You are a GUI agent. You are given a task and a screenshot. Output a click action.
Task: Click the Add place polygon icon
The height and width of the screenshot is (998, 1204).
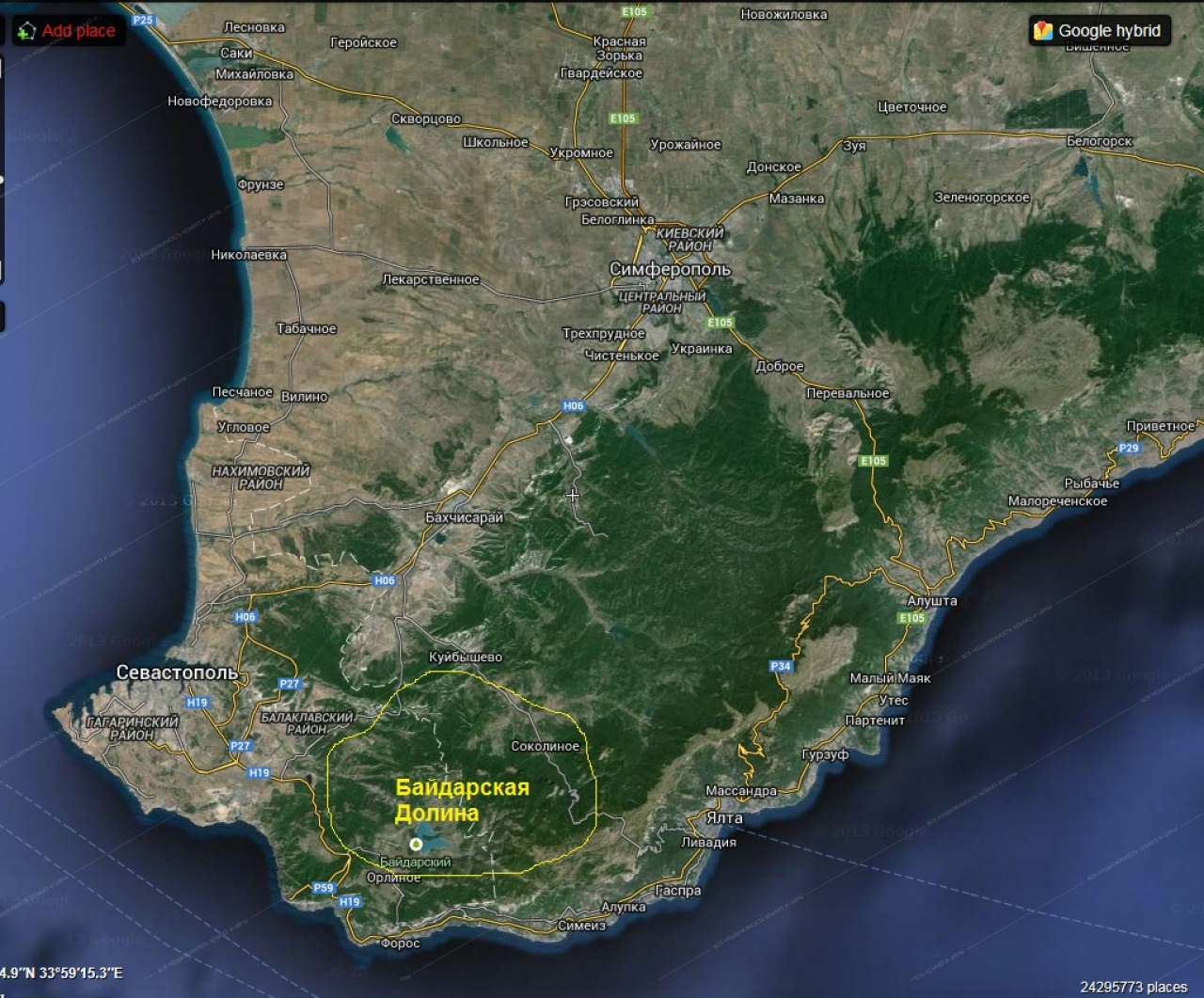(25, 31)
